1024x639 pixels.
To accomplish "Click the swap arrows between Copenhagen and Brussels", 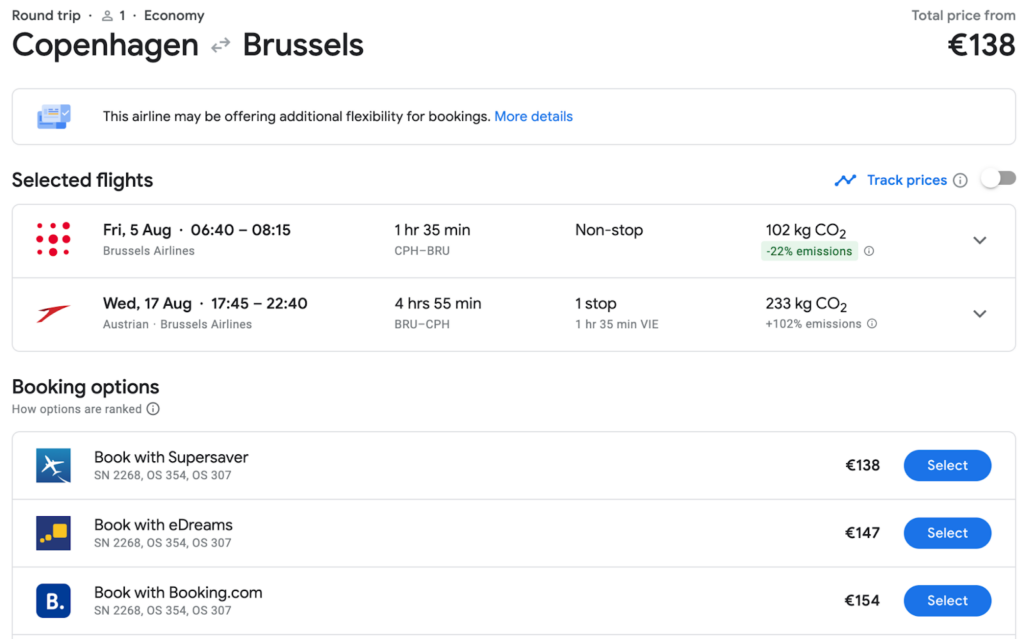I will 221,46.
